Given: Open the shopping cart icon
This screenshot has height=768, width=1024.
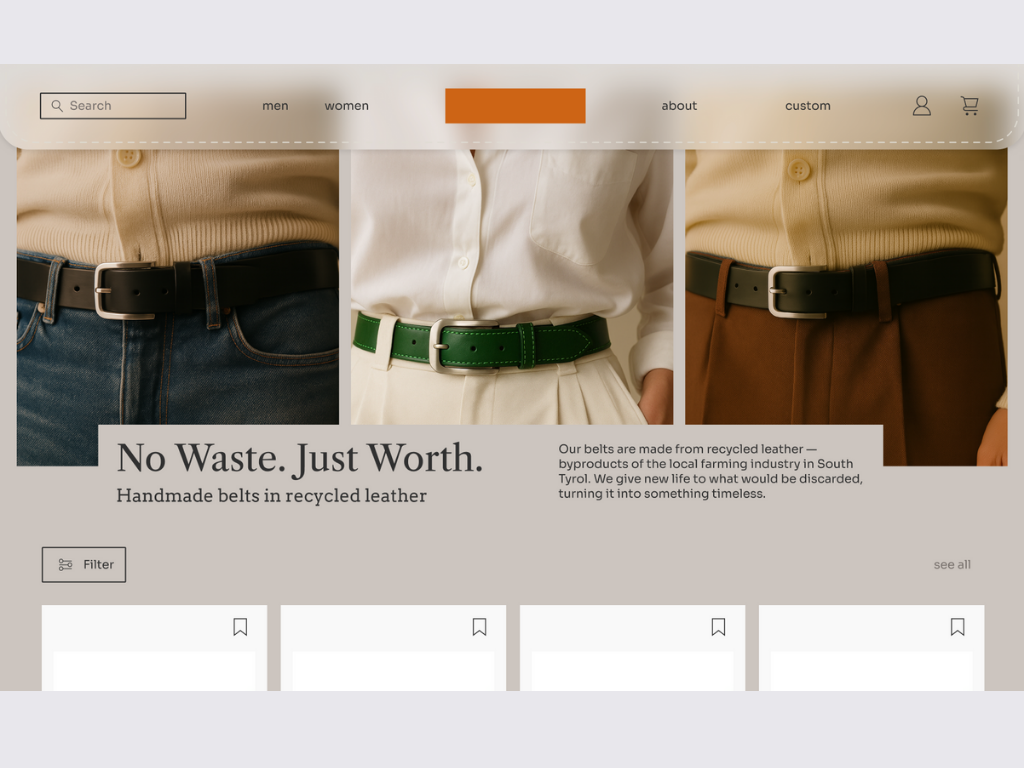Looking at the screenshot, I should pos(969,106).
